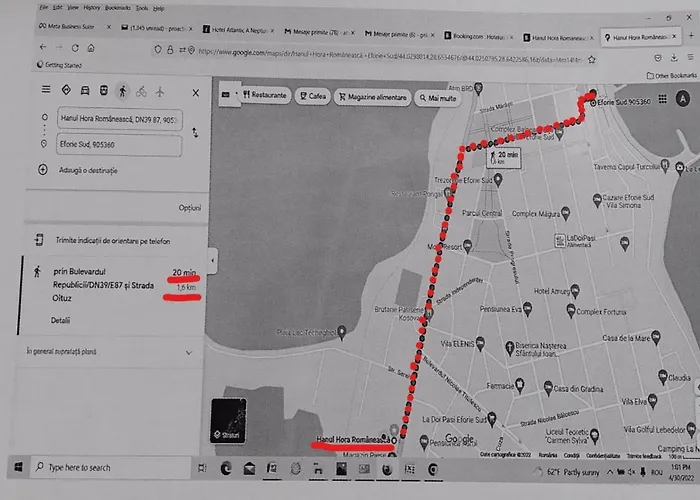
Task: Filter map by Cafea chip
Action: click(x=313, y=96)
